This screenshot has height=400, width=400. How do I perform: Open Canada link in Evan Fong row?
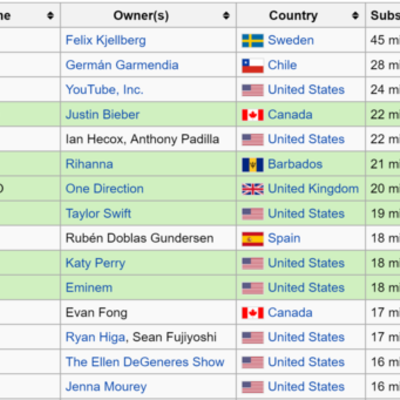(x=290, y=313)
